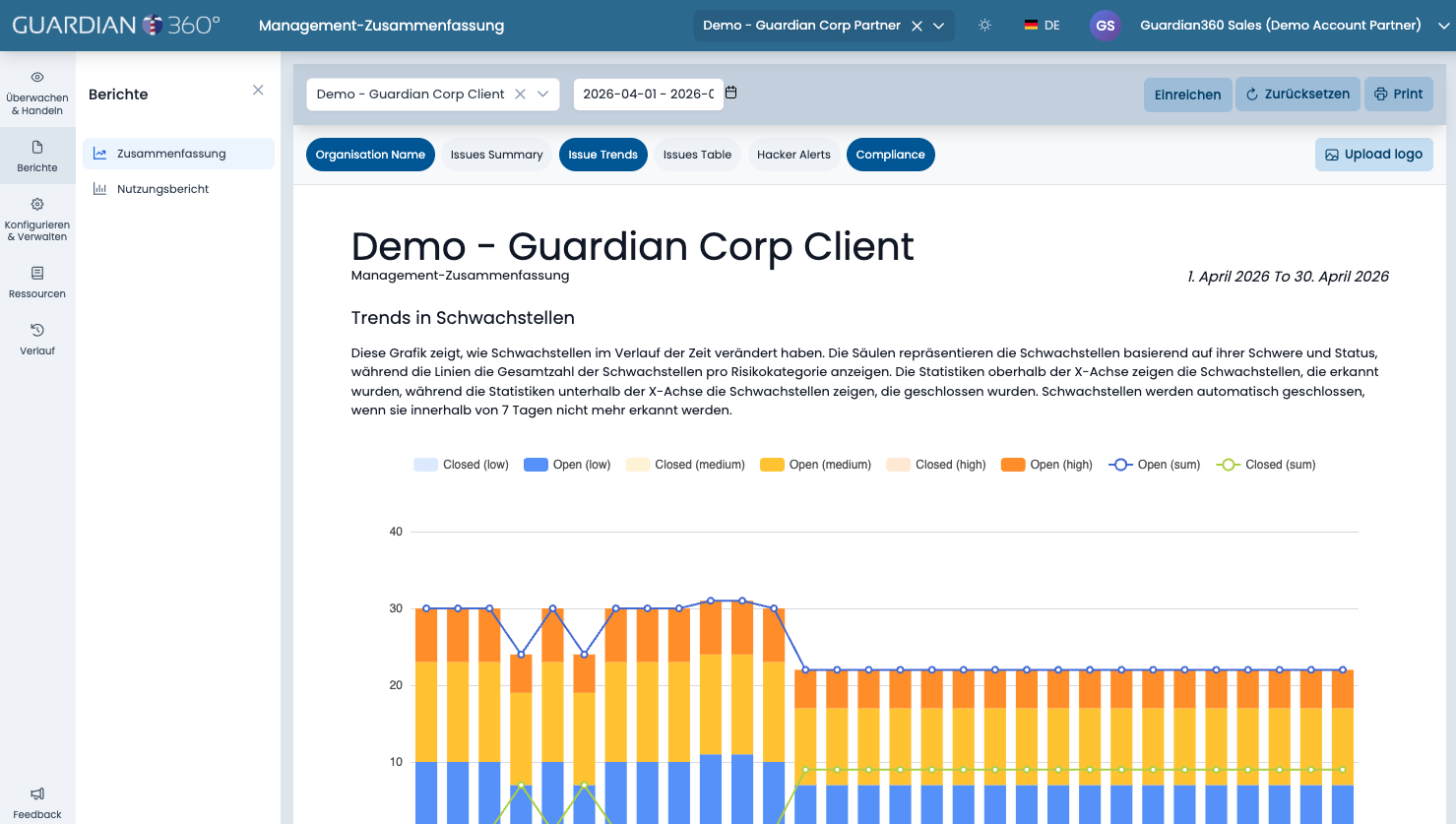Image resolution: width=1456 pixels, height=824 pixels.
Task: Click the Nutzungsbericht bar chart icon
Action: [99, 189]
